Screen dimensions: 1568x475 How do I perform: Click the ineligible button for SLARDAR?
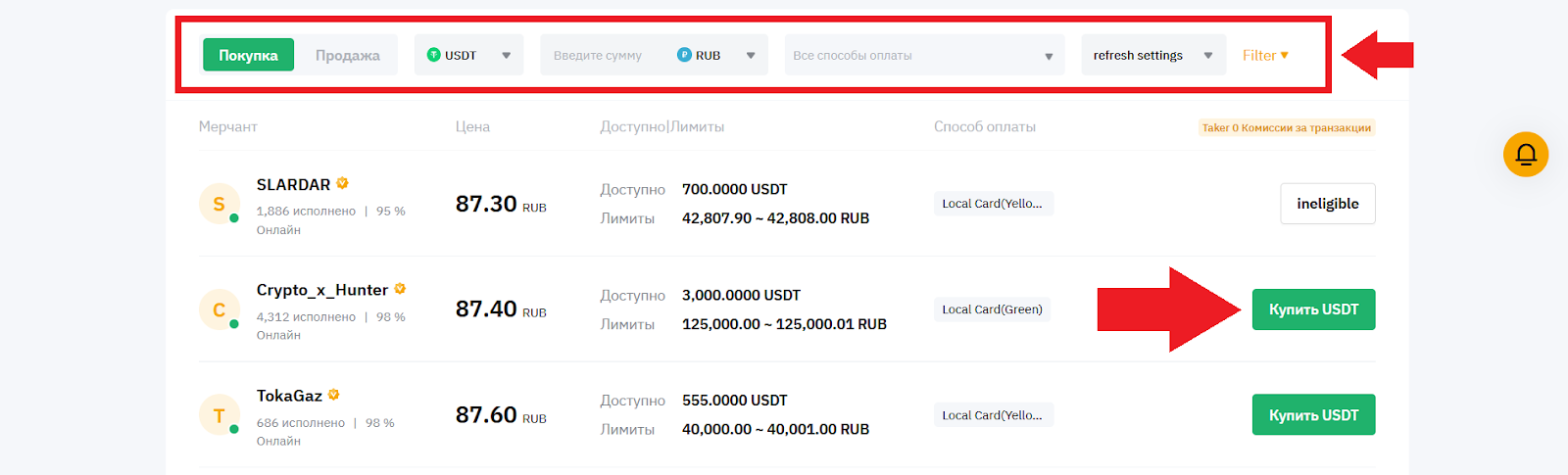(1328, 204)
